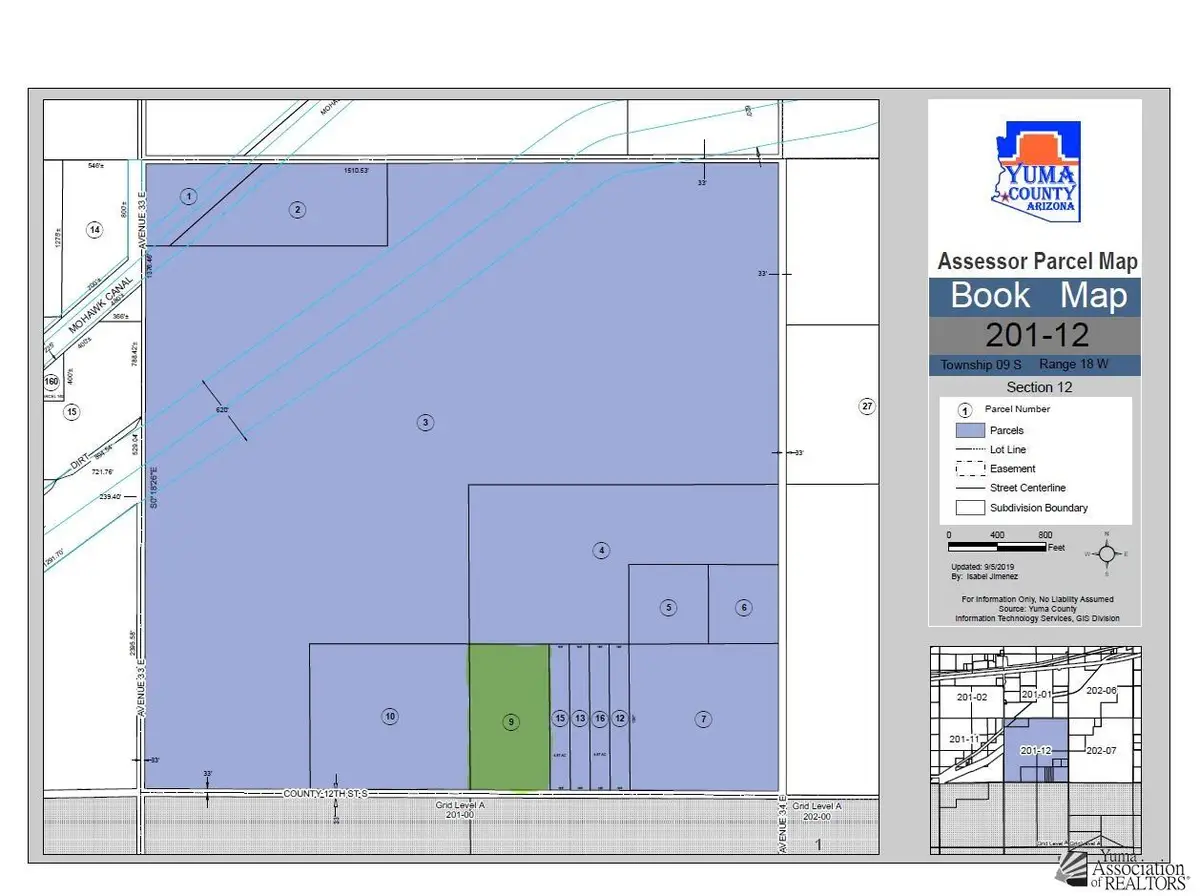The width and height of the screenshot is (1200, 896).
Task: Click parcel number 14 marker
Action: click(x=94, y=230)
